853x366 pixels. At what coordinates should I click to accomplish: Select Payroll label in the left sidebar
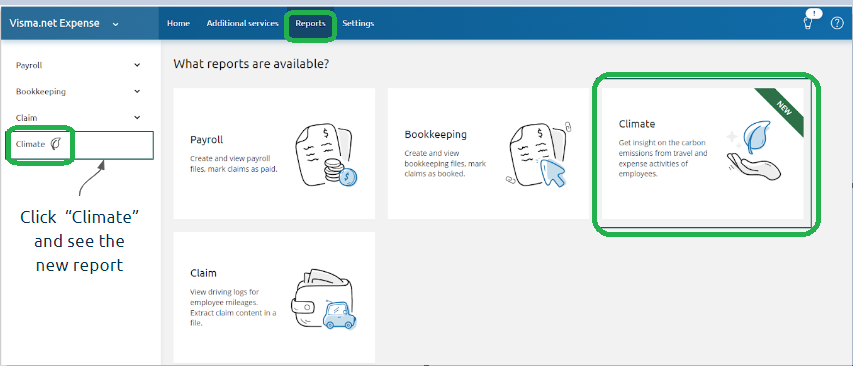pyautogui.click(x=29, y=65)
